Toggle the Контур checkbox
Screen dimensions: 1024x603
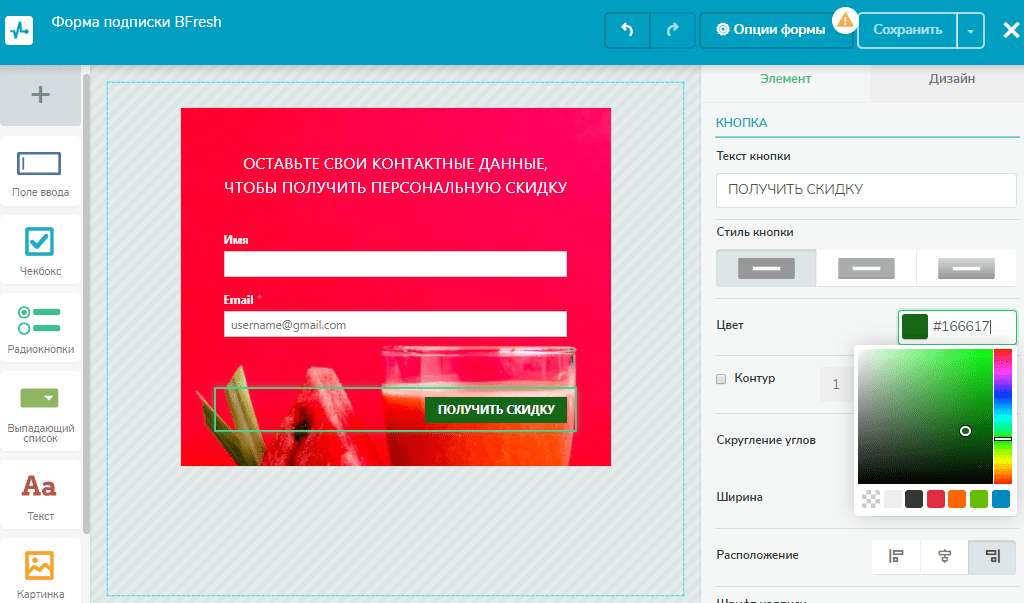(x=721, y=379)
